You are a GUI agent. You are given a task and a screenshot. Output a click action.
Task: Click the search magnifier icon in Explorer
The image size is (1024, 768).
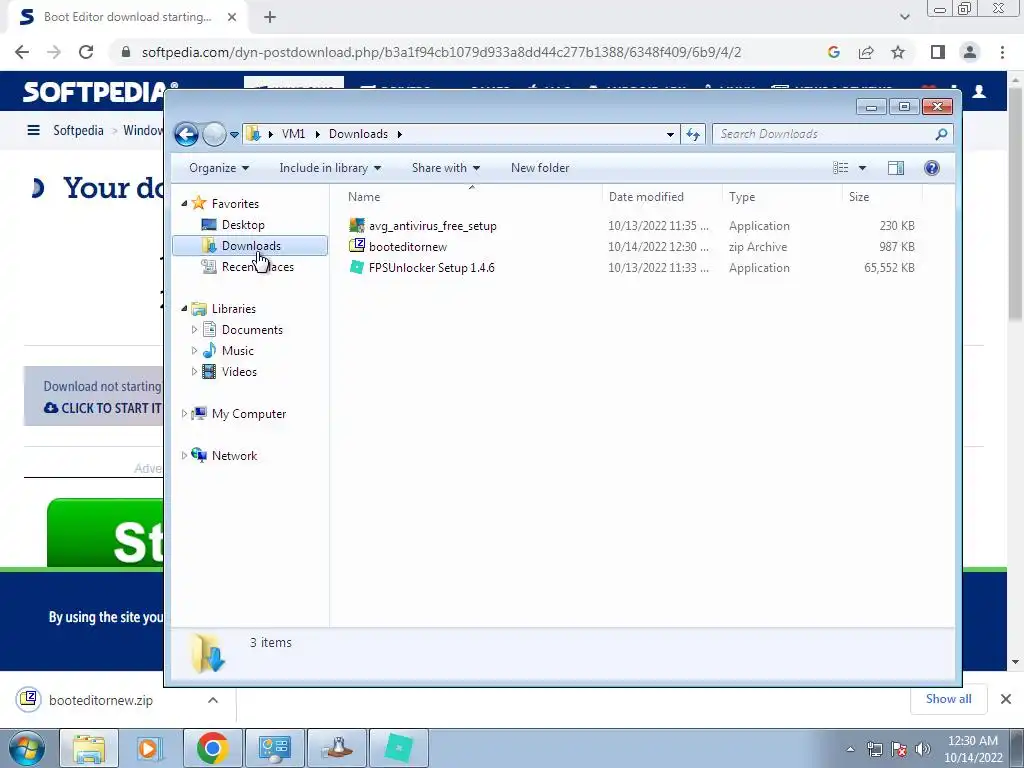point(941,134)
